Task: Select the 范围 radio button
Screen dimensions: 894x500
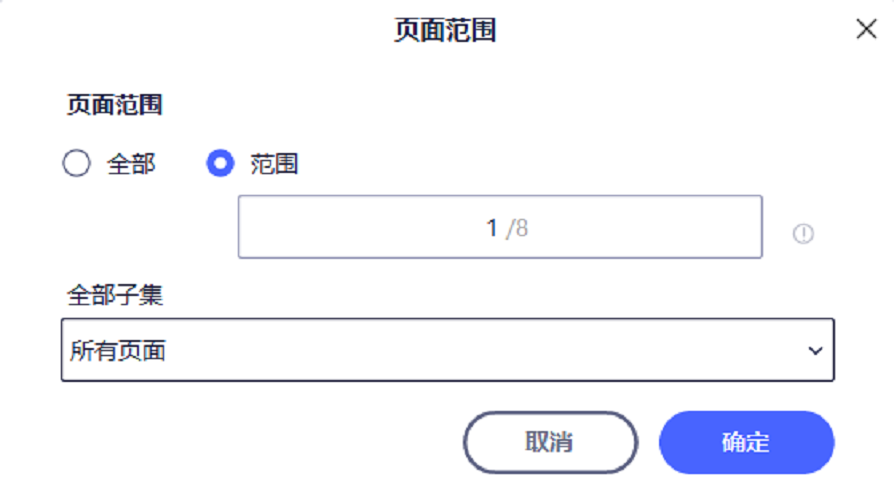Action: (220, 163)
